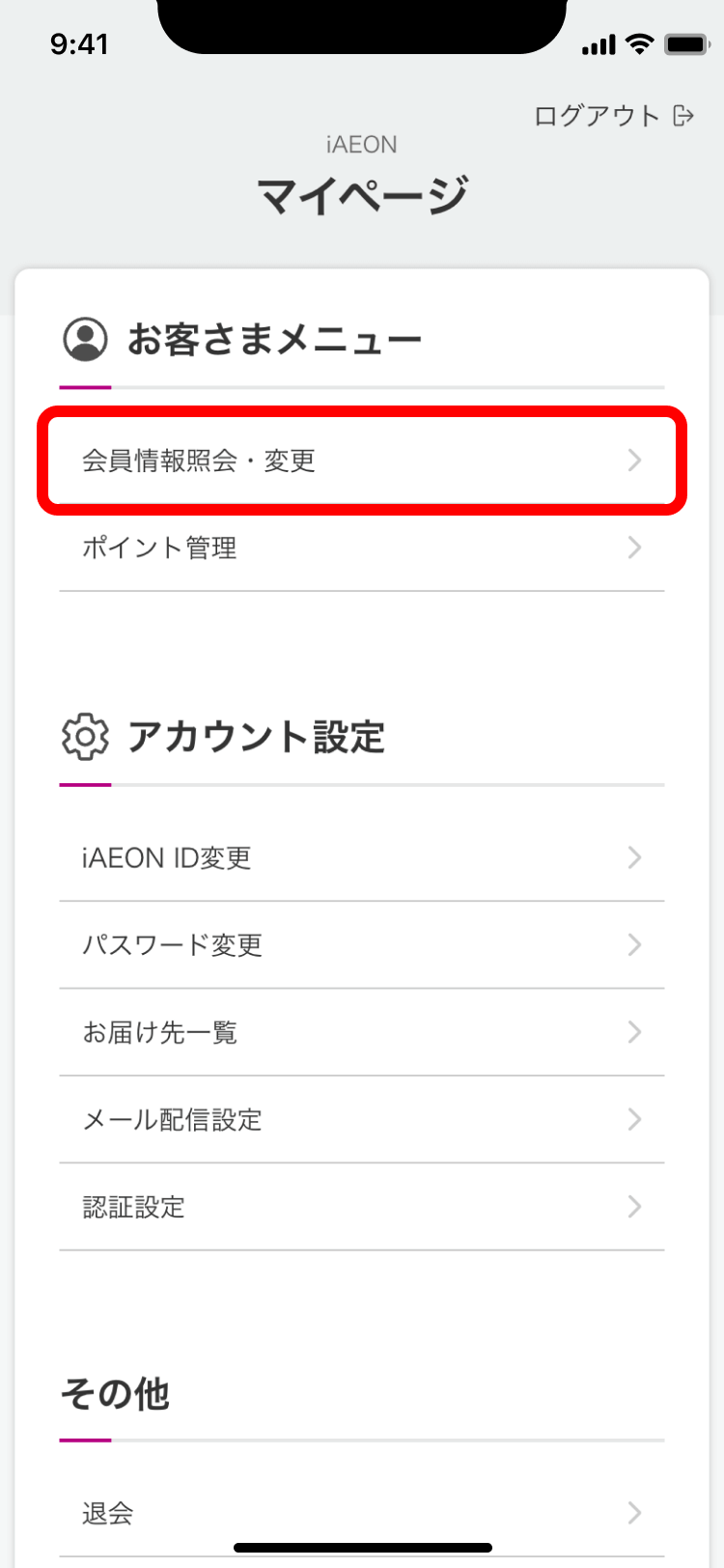Click the account settings gear icon
The height and width of the screenshot is (1568, 724).
point(85,737)
